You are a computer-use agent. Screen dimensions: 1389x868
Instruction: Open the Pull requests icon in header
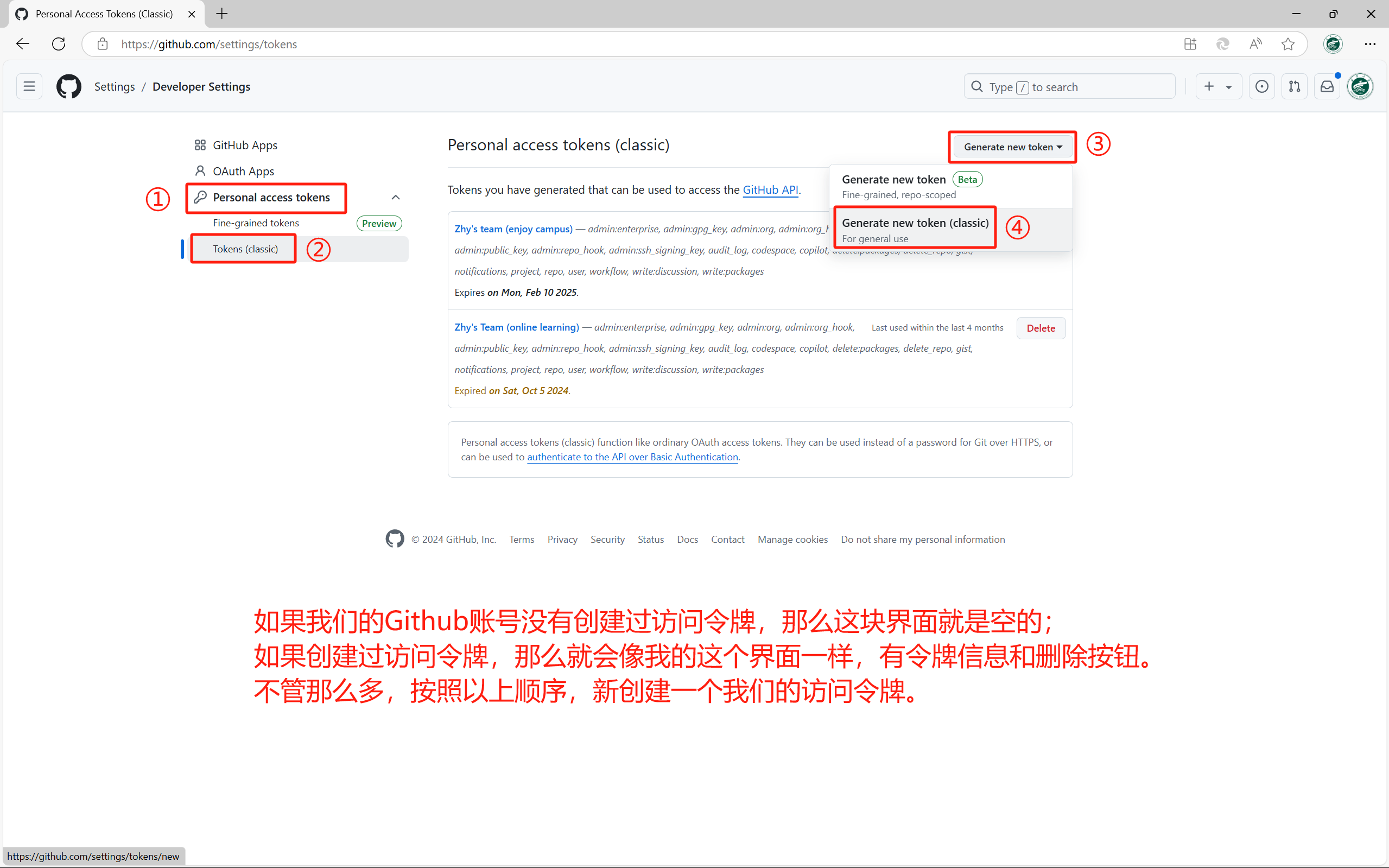click(x=1295, y=87)
